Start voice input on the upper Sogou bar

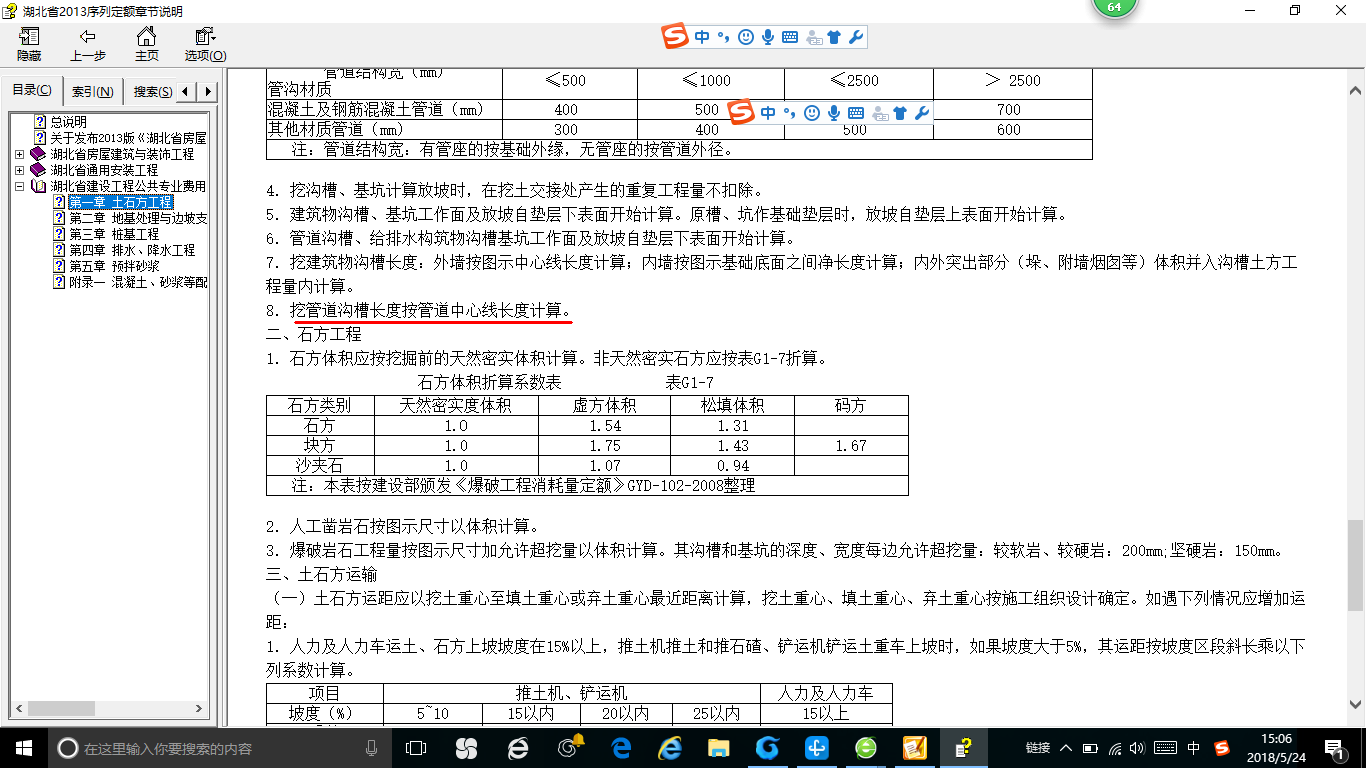coord(768,37)
